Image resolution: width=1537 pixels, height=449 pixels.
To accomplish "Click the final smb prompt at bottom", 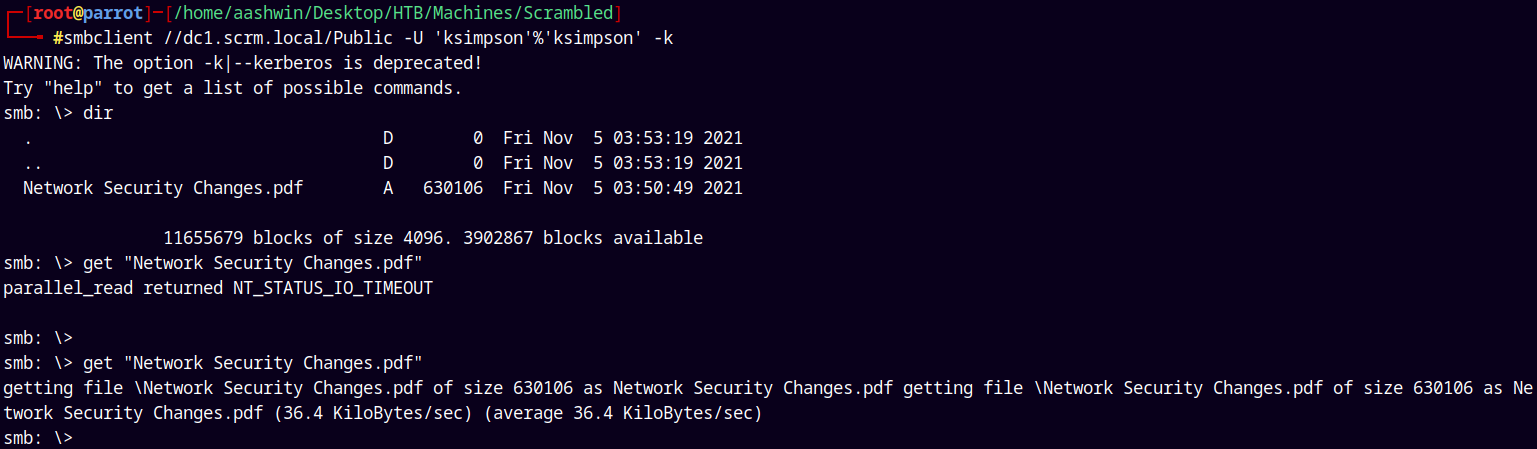I will [38, 438].
